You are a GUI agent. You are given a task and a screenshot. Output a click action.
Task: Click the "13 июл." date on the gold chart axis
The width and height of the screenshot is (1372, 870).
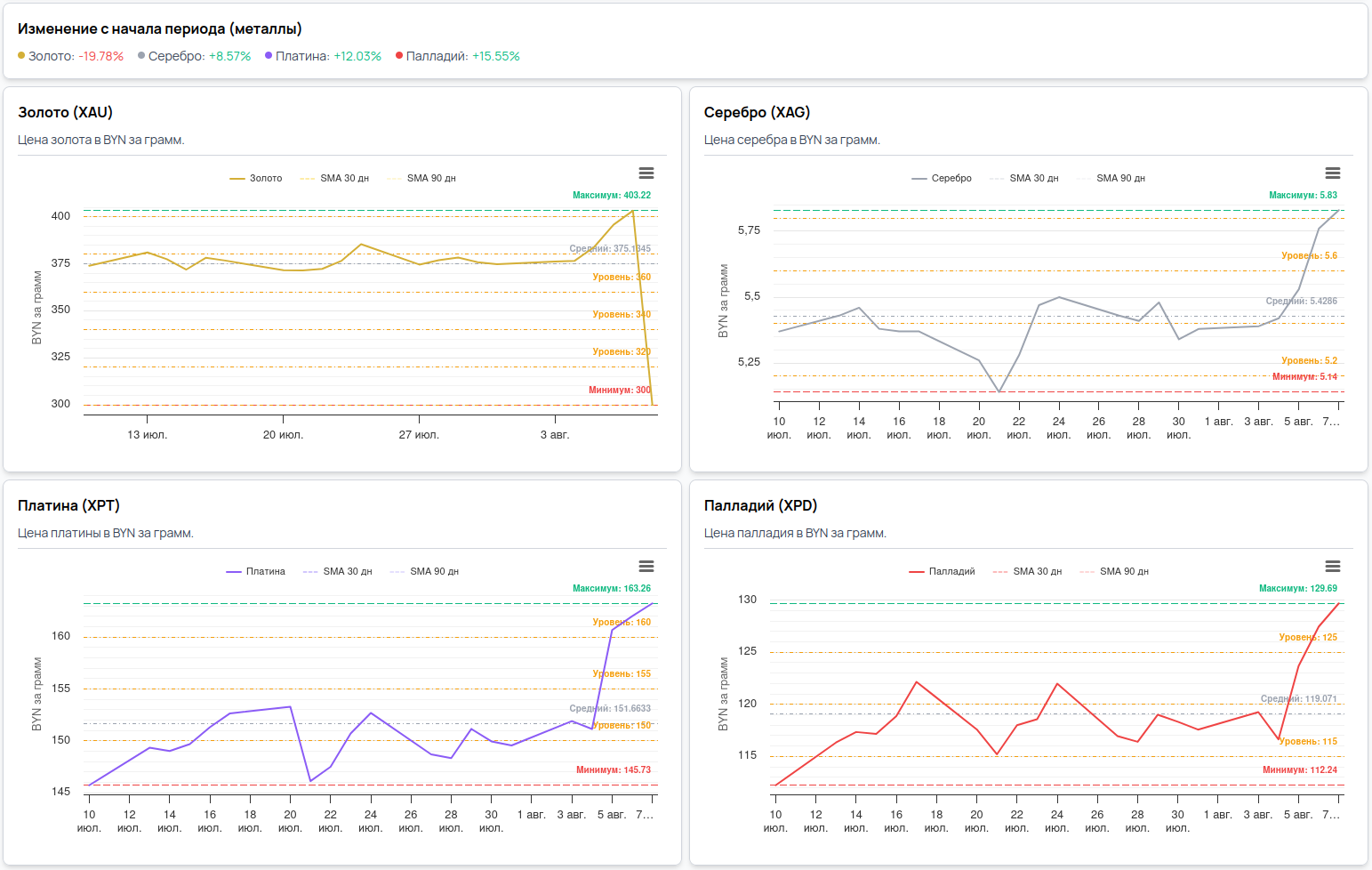(148, 435)
